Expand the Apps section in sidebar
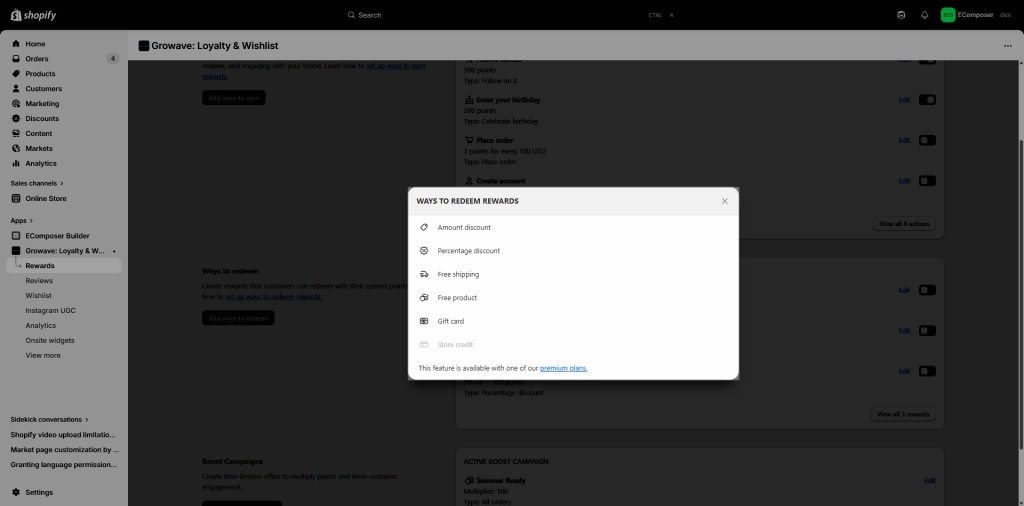This screenshot has width=1024, height=506. click(x=22, y=220)
